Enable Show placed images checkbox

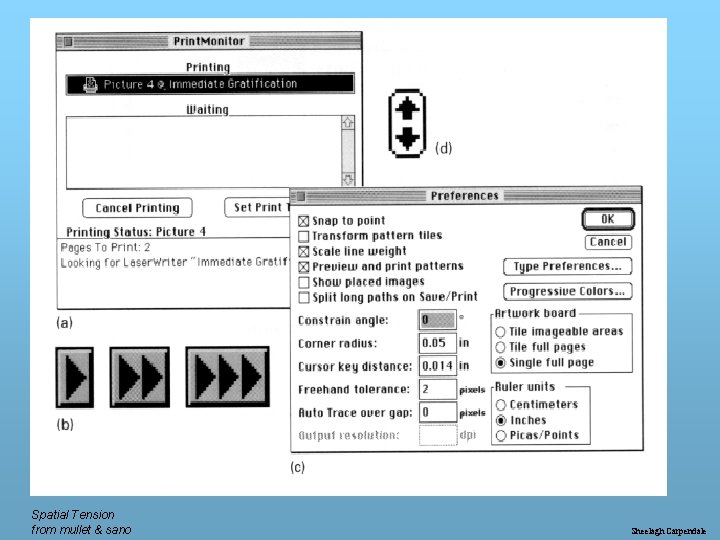[304, 282]
